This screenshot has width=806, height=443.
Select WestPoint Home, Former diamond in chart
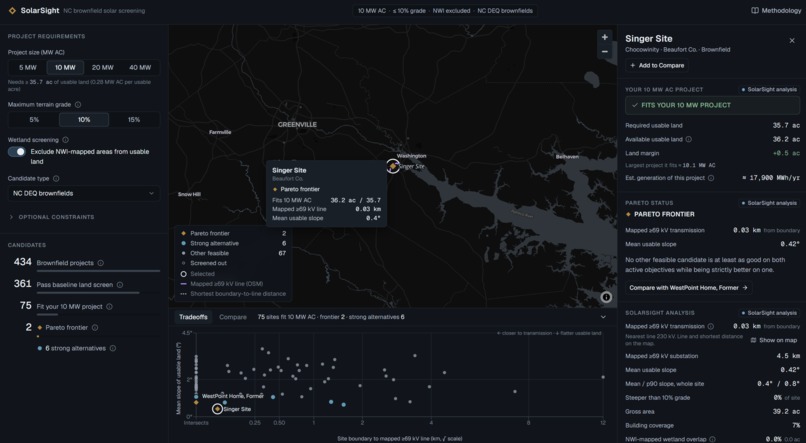pos(196,402)
